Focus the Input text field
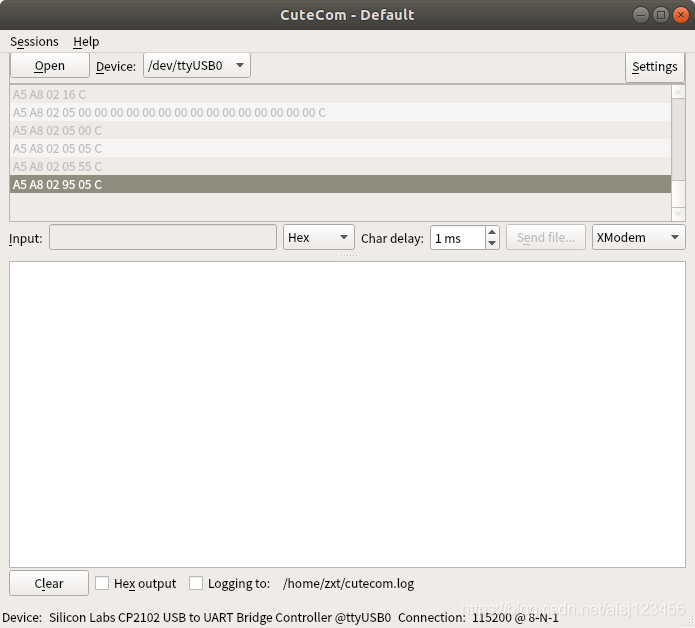The height and width of the screenshot is (628, 695). (163, 238)
